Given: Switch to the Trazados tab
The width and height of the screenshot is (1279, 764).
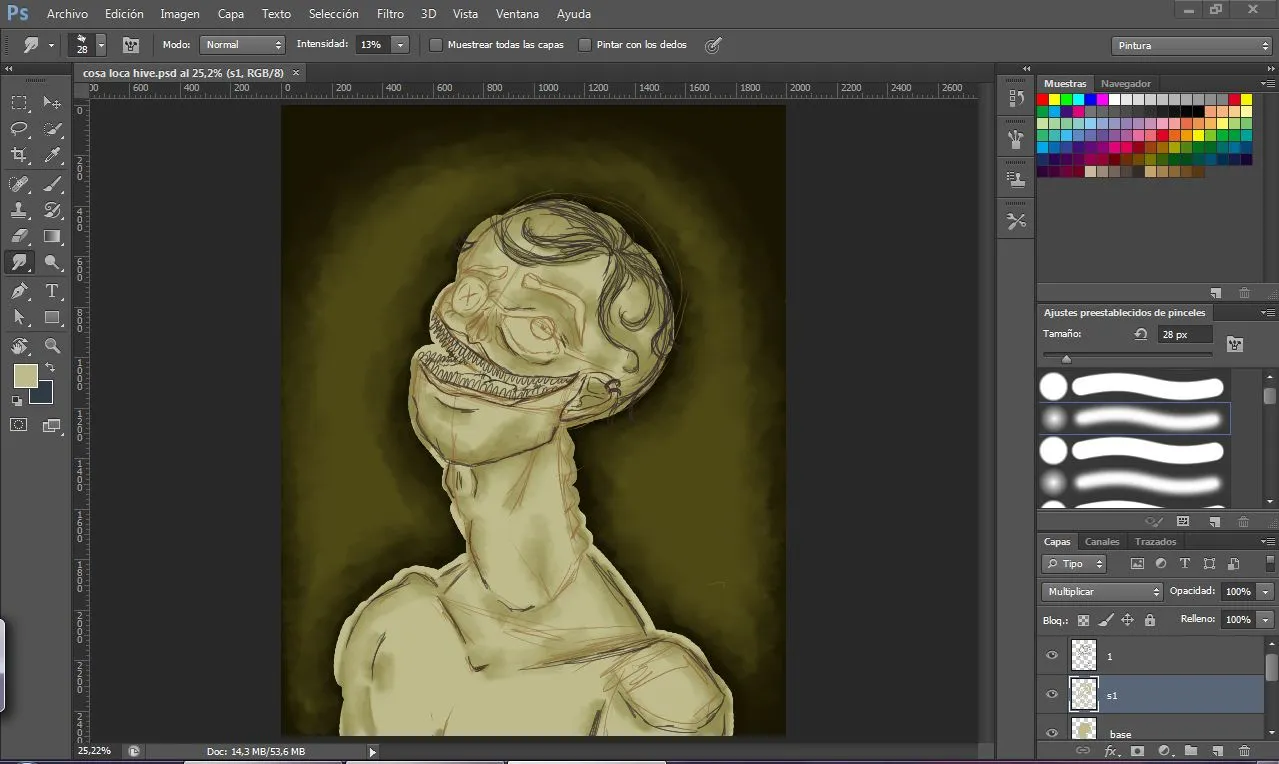Looking at the screenshot, I should (x=1155, y=542).
